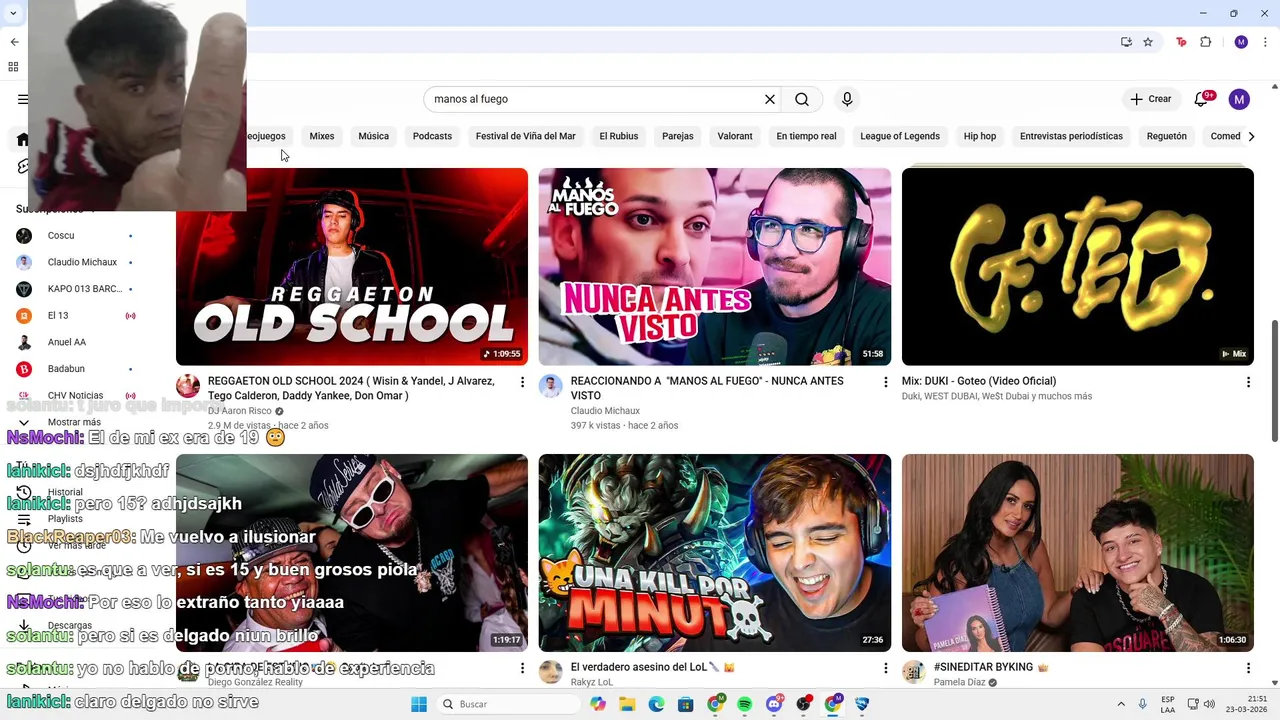Open the El 13 subscription
Viewport: 1280px width, 720px height.
pos(74,315)
